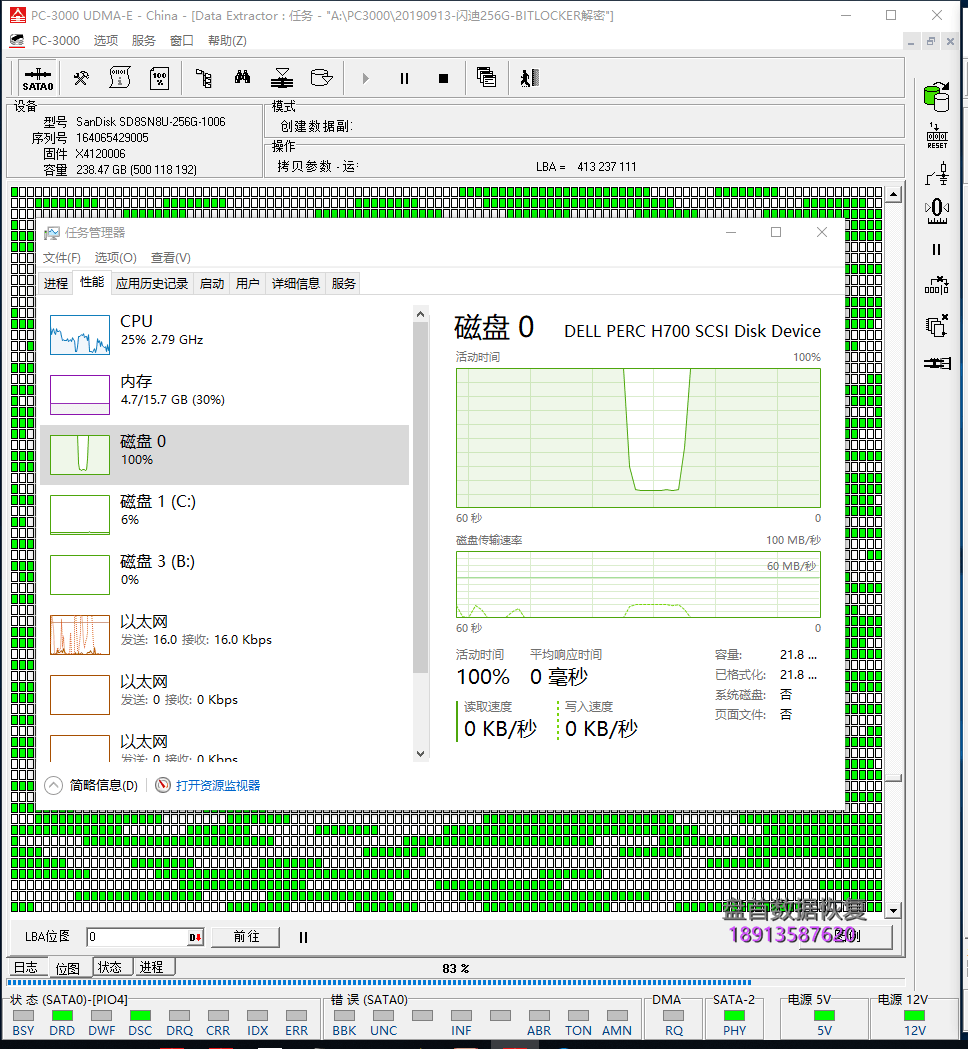The width and height of the screenshot is (968, 1049).
Task: Open 查看(V) menu in Task Manager
Action: pos(171,258)
